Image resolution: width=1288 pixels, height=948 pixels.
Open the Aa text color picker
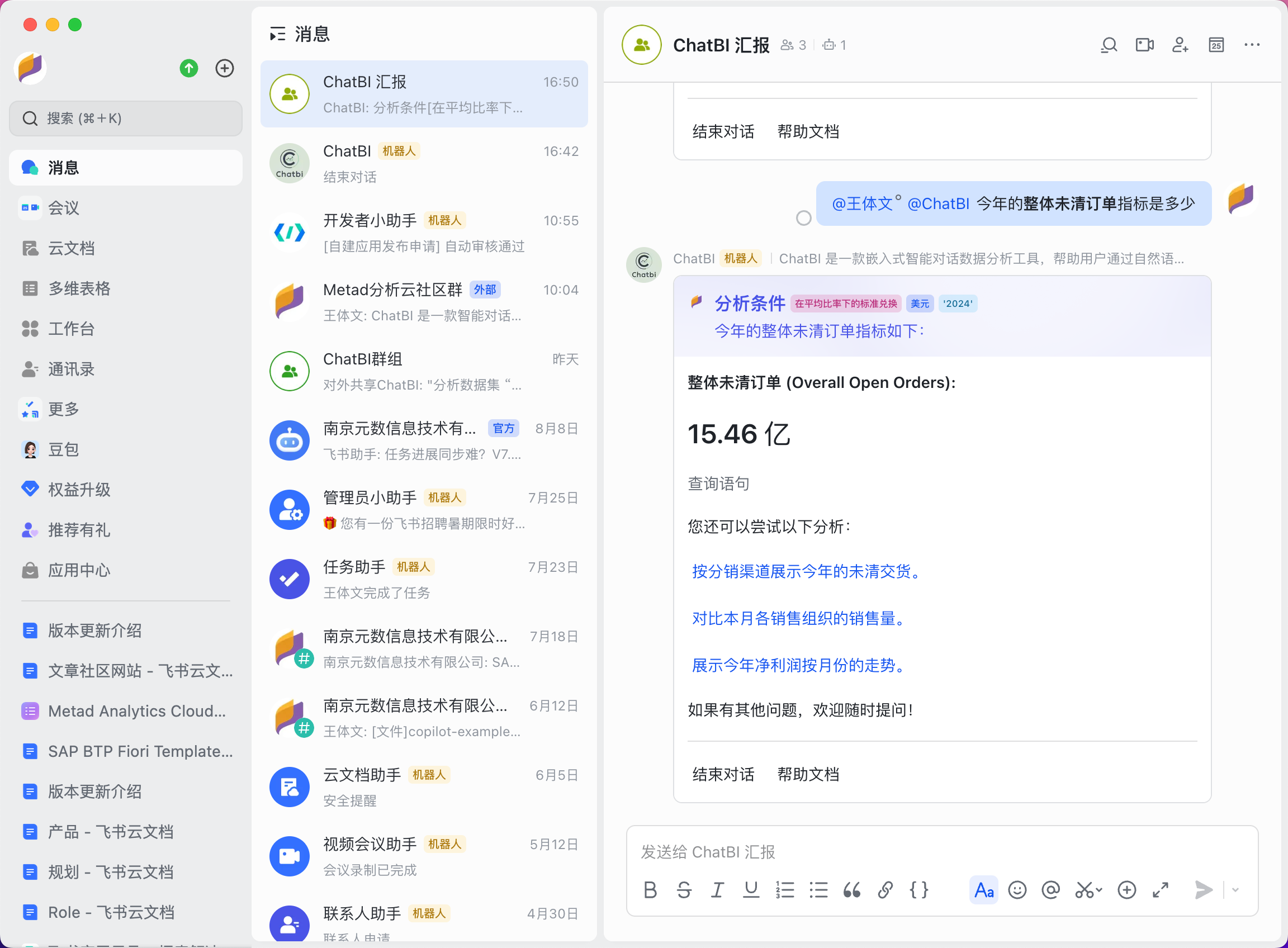[x=983, y=890]
